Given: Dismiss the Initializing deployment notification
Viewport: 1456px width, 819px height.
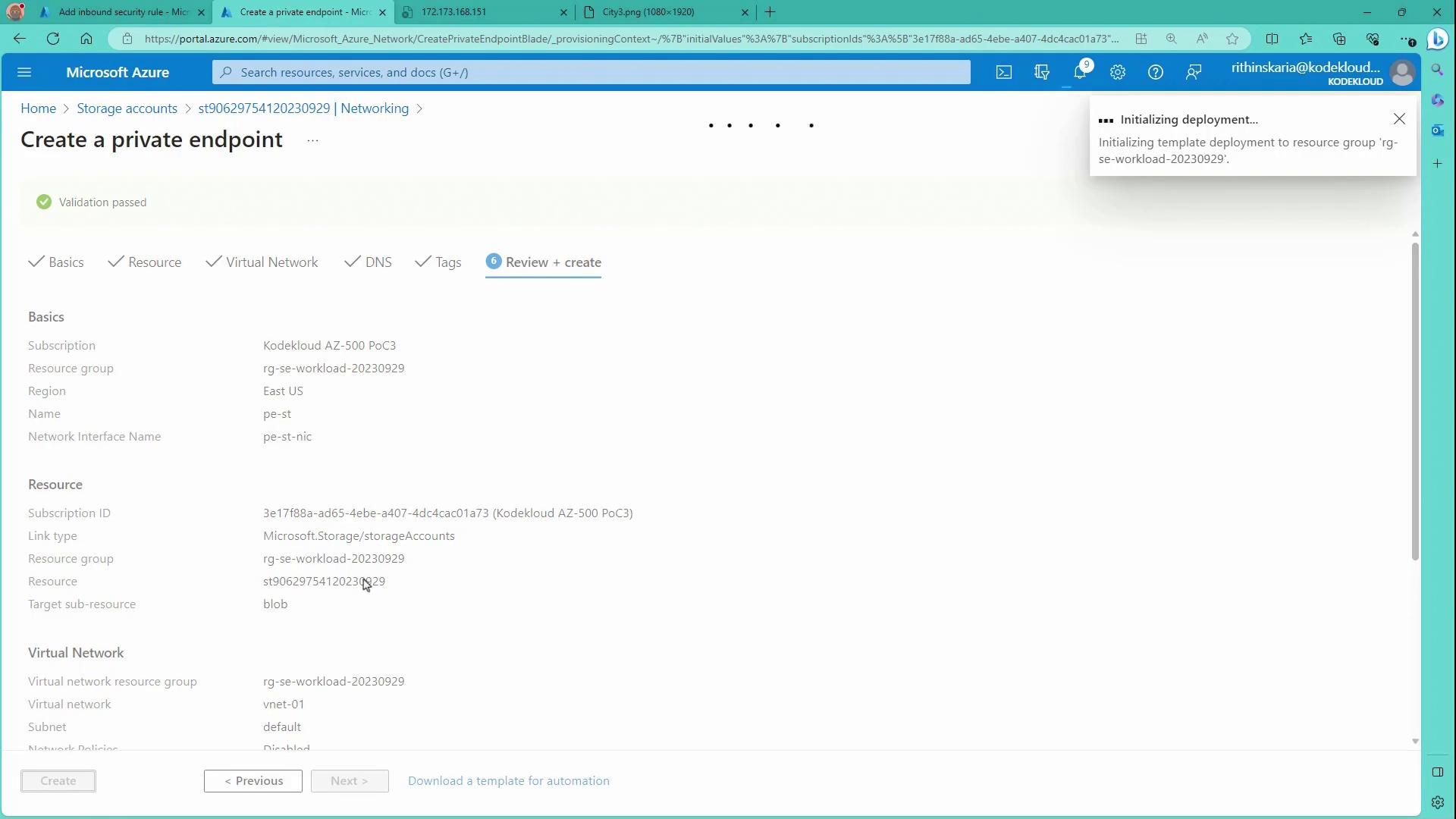Looking at the screenshot, I should point(1399,119).
